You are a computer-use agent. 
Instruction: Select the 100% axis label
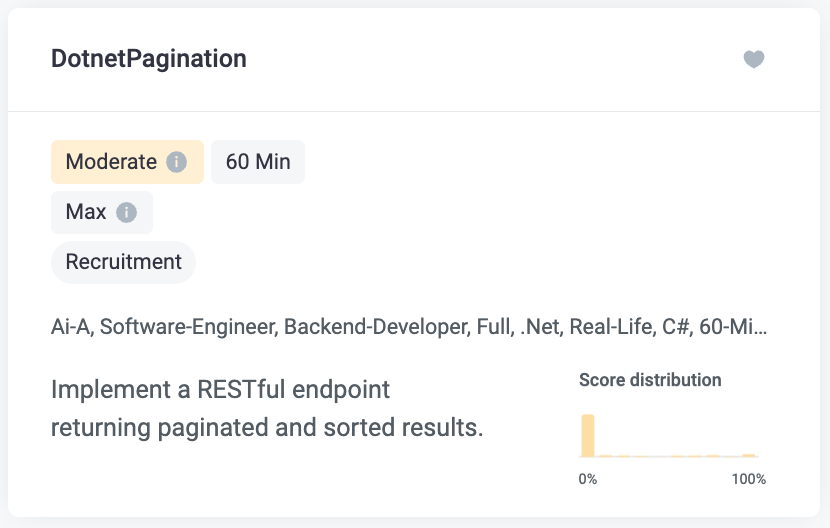[748, 479]
